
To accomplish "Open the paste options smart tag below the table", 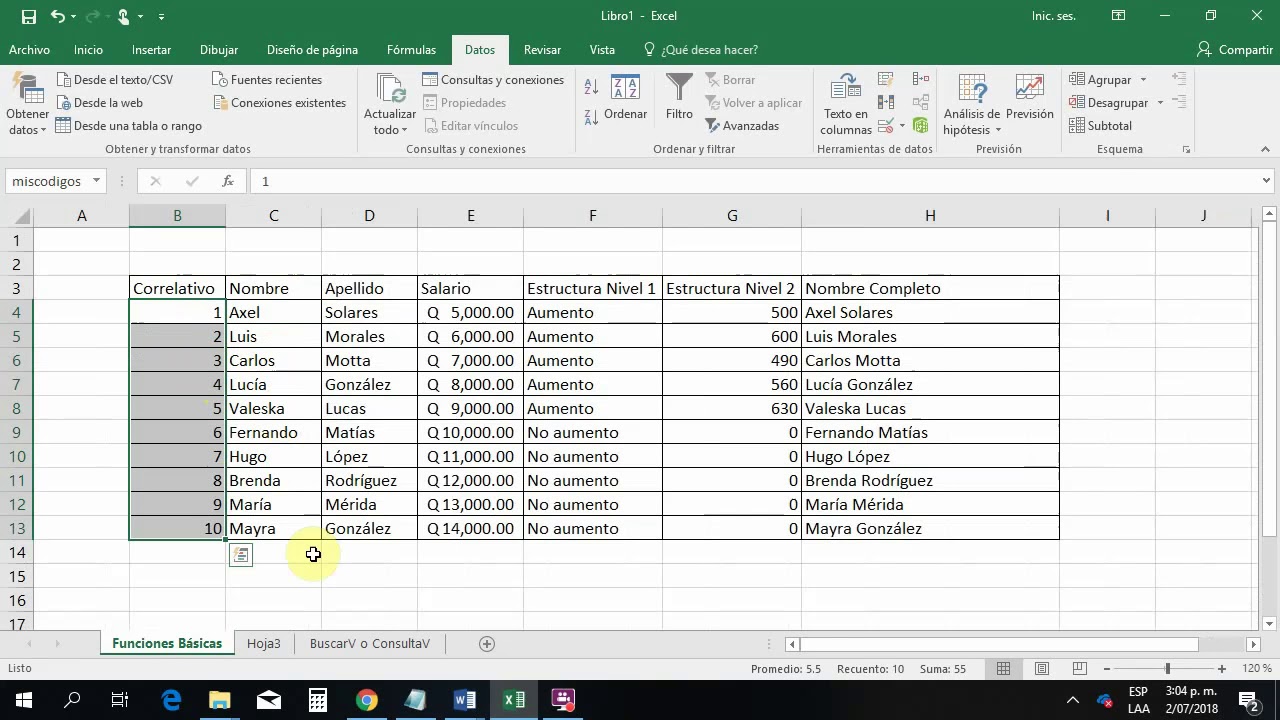I will pyautogui.click(x=241, y=555).
